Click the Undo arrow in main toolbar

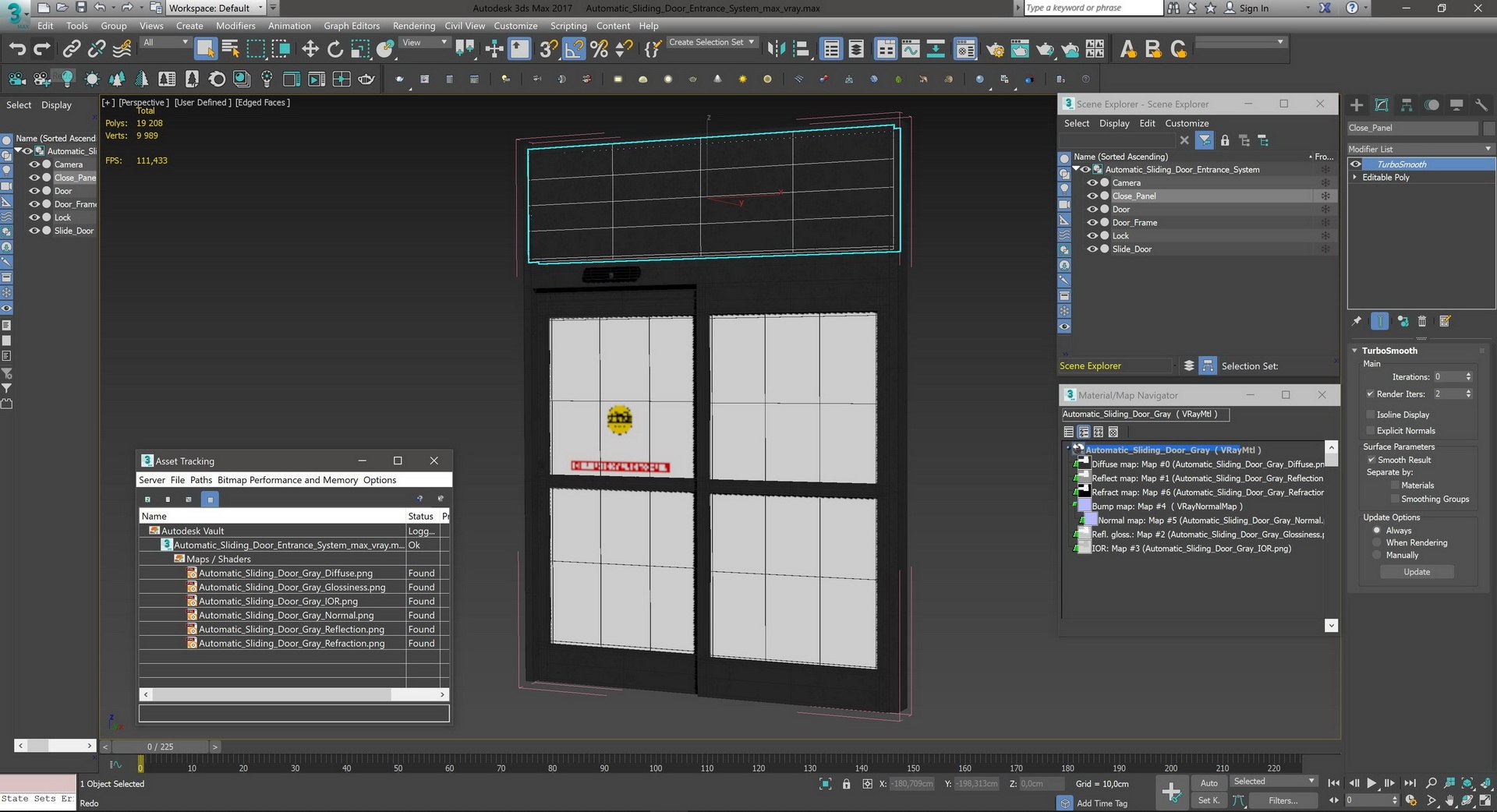click(x=17, y=49)
